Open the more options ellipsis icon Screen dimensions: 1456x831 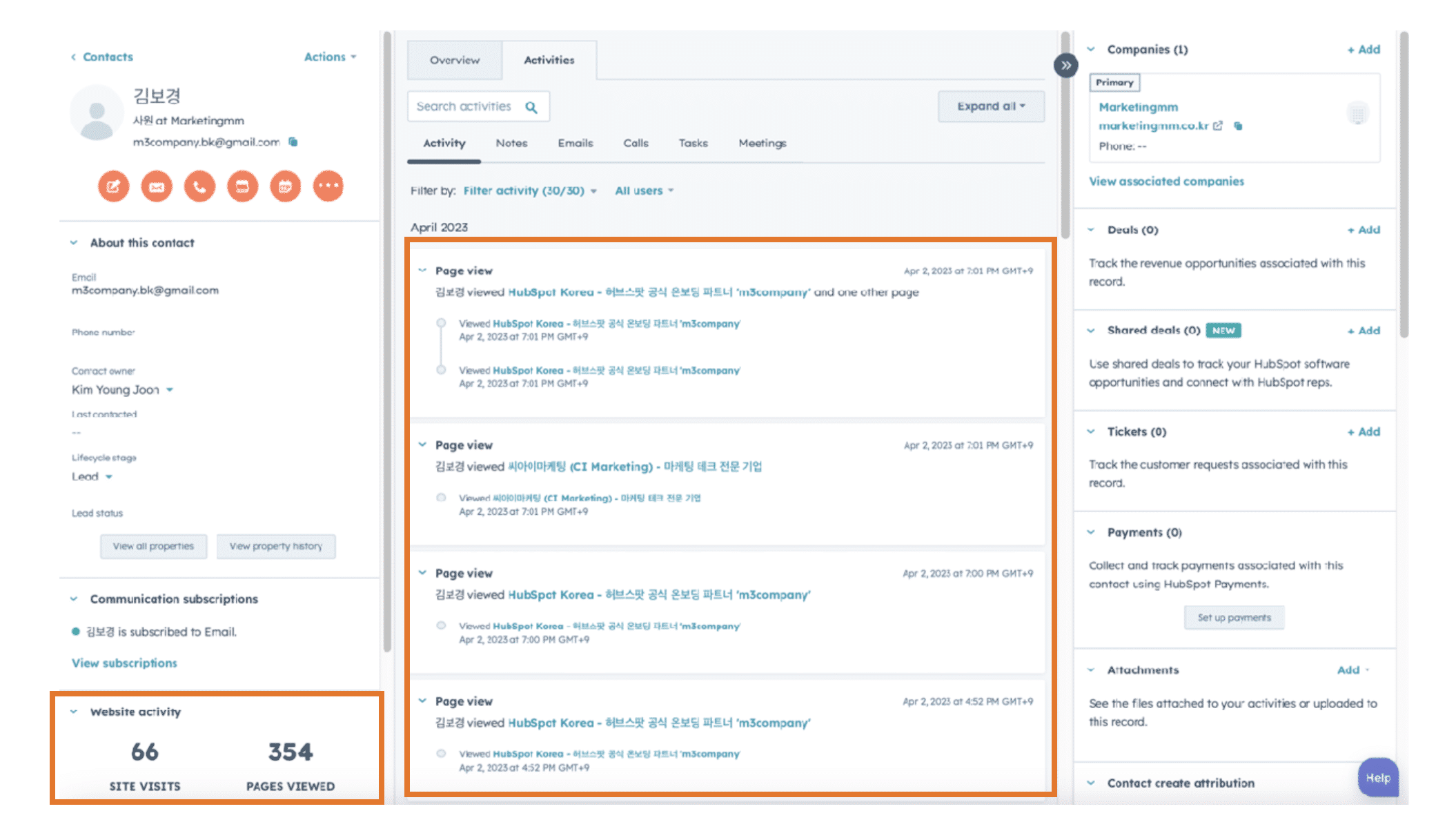click(x=328, y=186)
